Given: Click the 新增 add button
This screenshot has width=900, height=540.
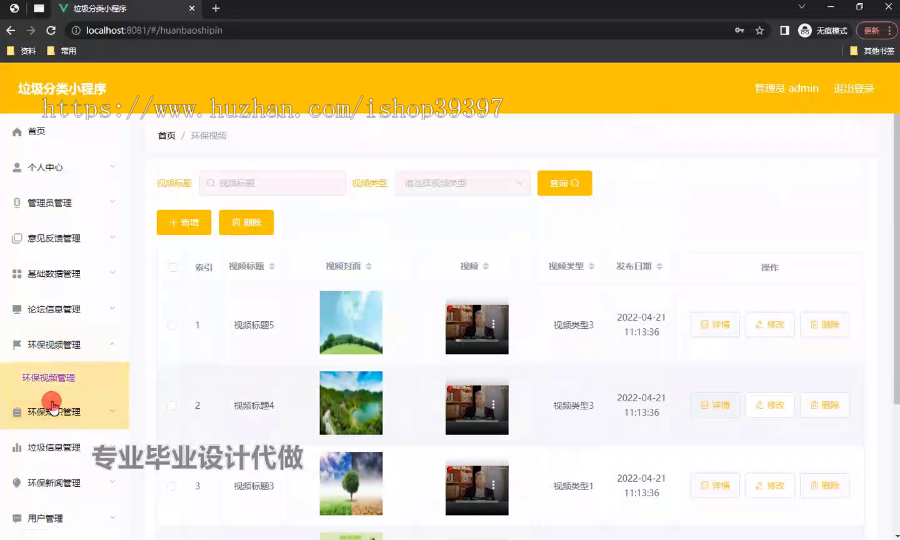Looking at the screenshot, I should pyautogui.click(x=184, y=222).
